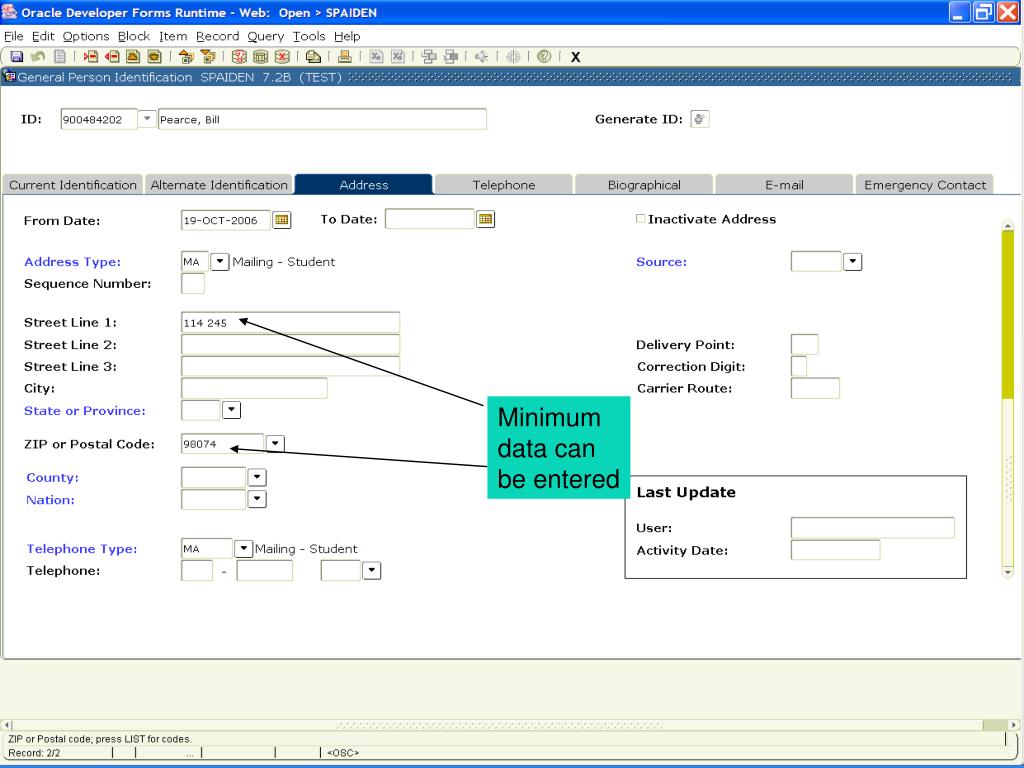
Task: Click the first Xtender document icon
Action: coord(376,57)
